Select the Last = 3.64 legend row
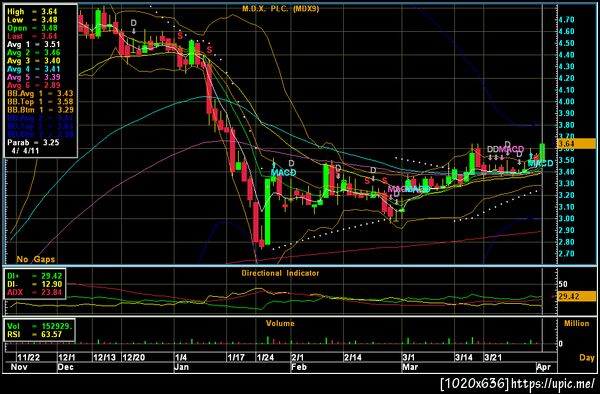Viewport: 600px width, 394px height. coord(32,36)
